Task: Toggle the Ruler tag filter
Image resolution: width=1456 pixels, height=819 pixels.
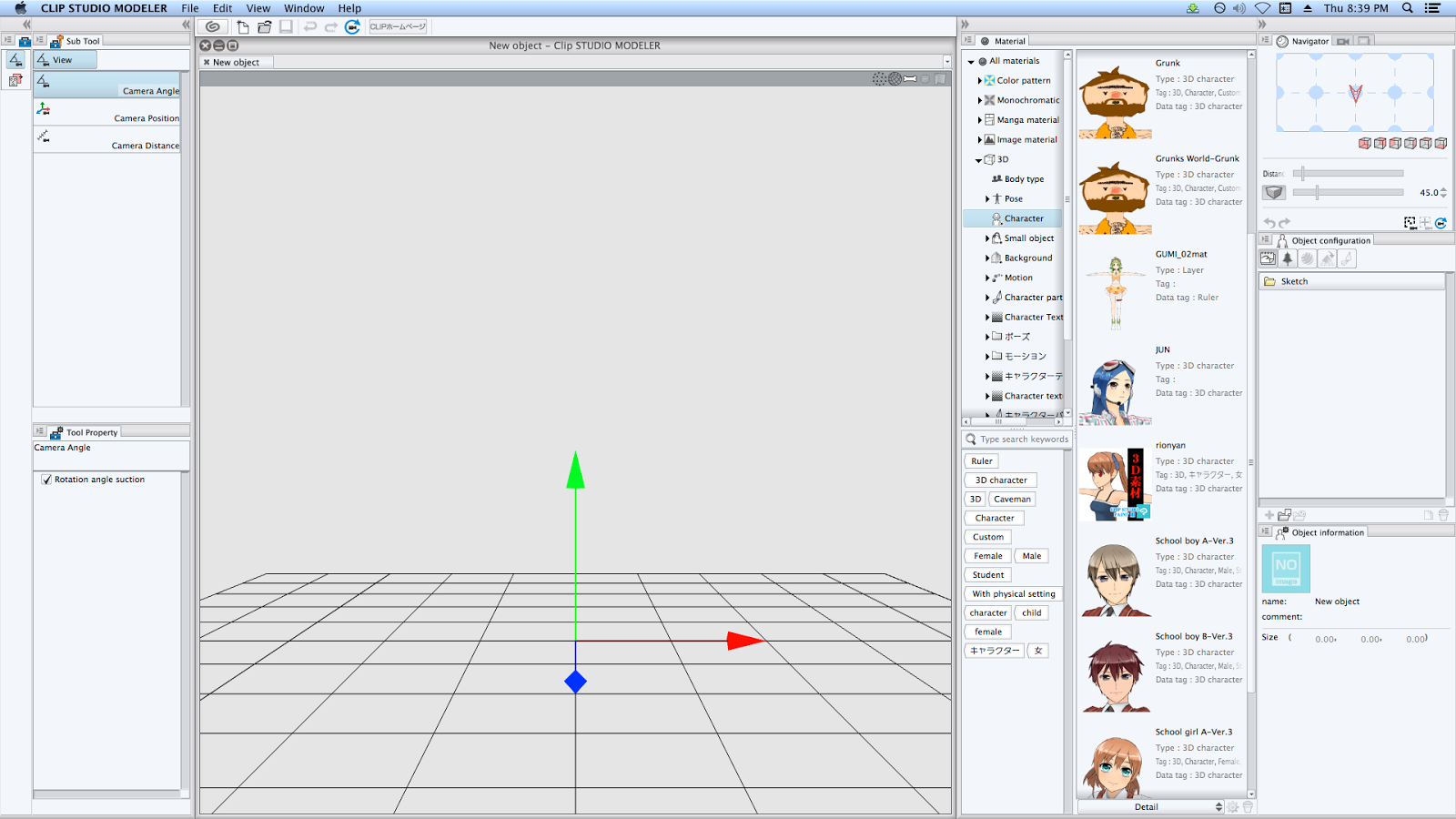Action: [981, 461]
